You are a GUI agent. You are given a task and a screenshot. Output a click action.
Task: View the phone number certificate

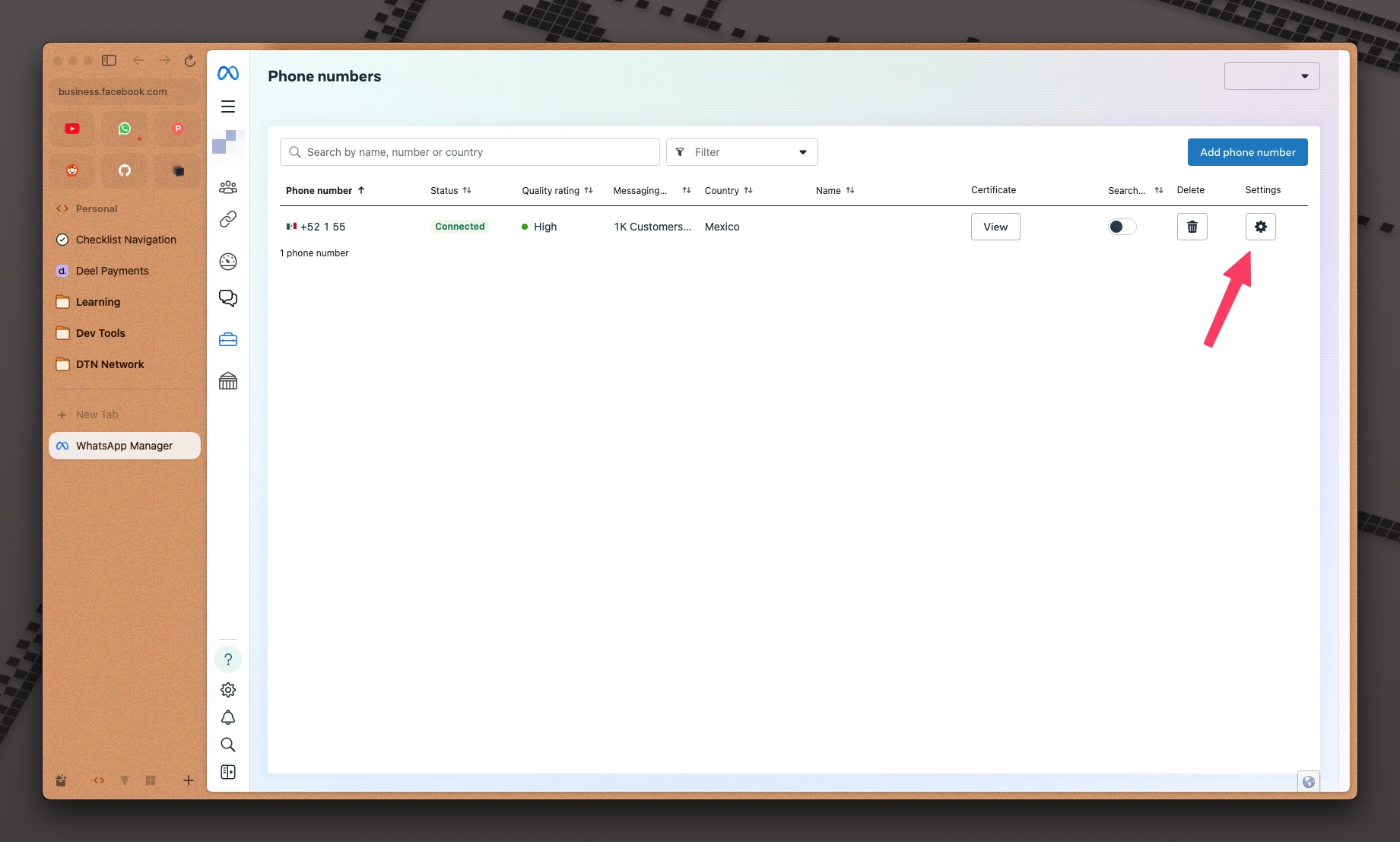pyautogui.click(x=995, y=227)
